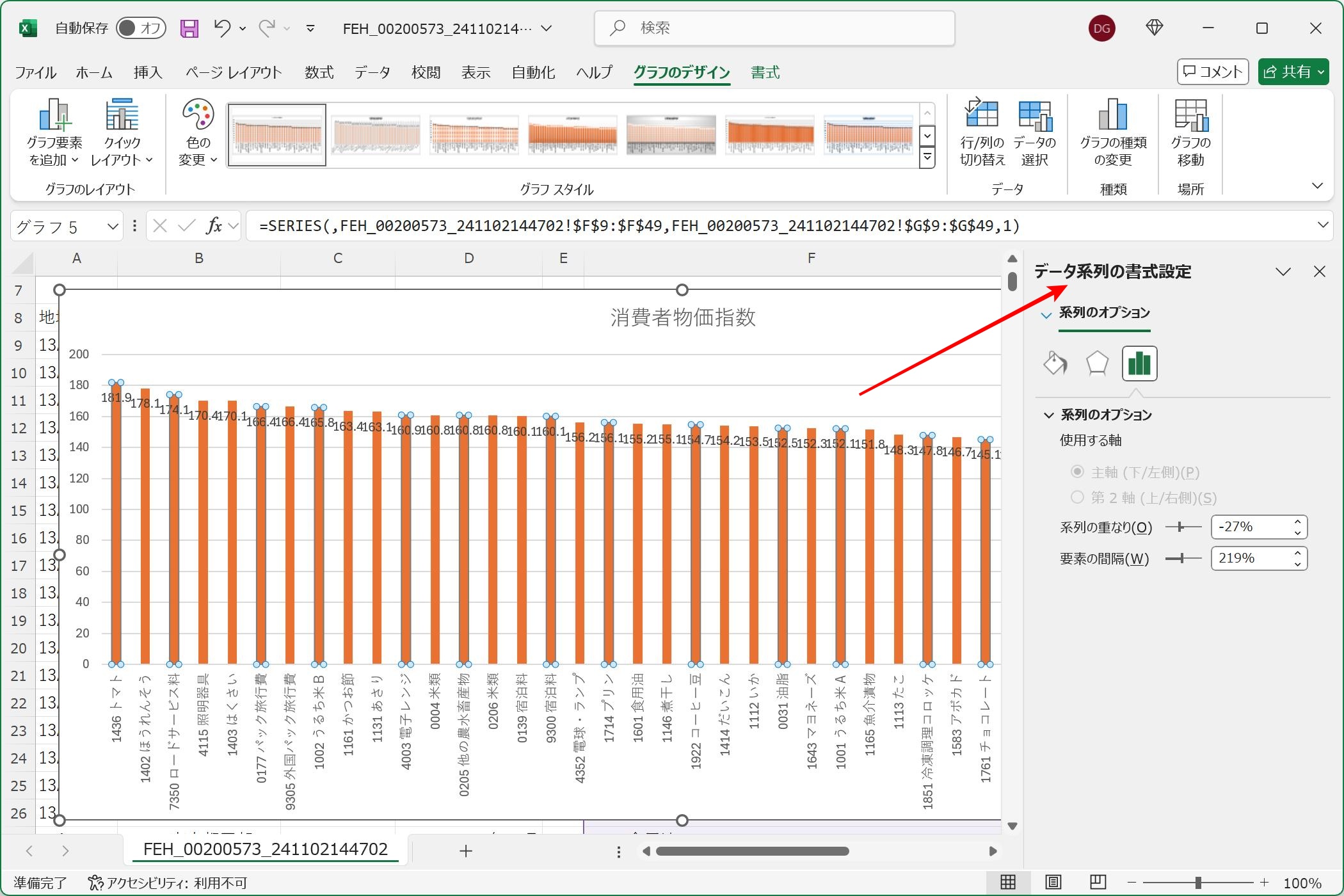Switch to the ホーム tab

[x=94, y=72]
